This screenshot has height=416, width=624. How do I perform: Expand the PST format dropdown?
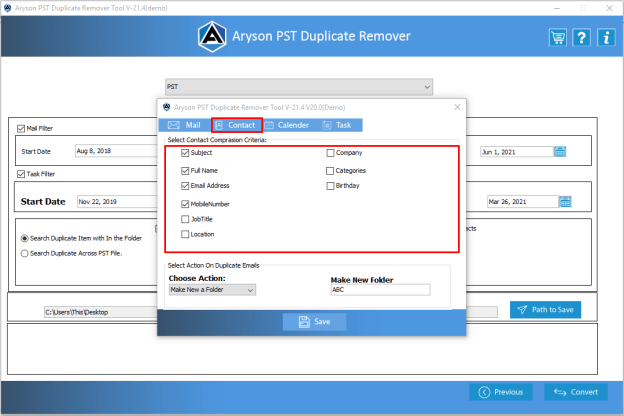coord(299,87)
